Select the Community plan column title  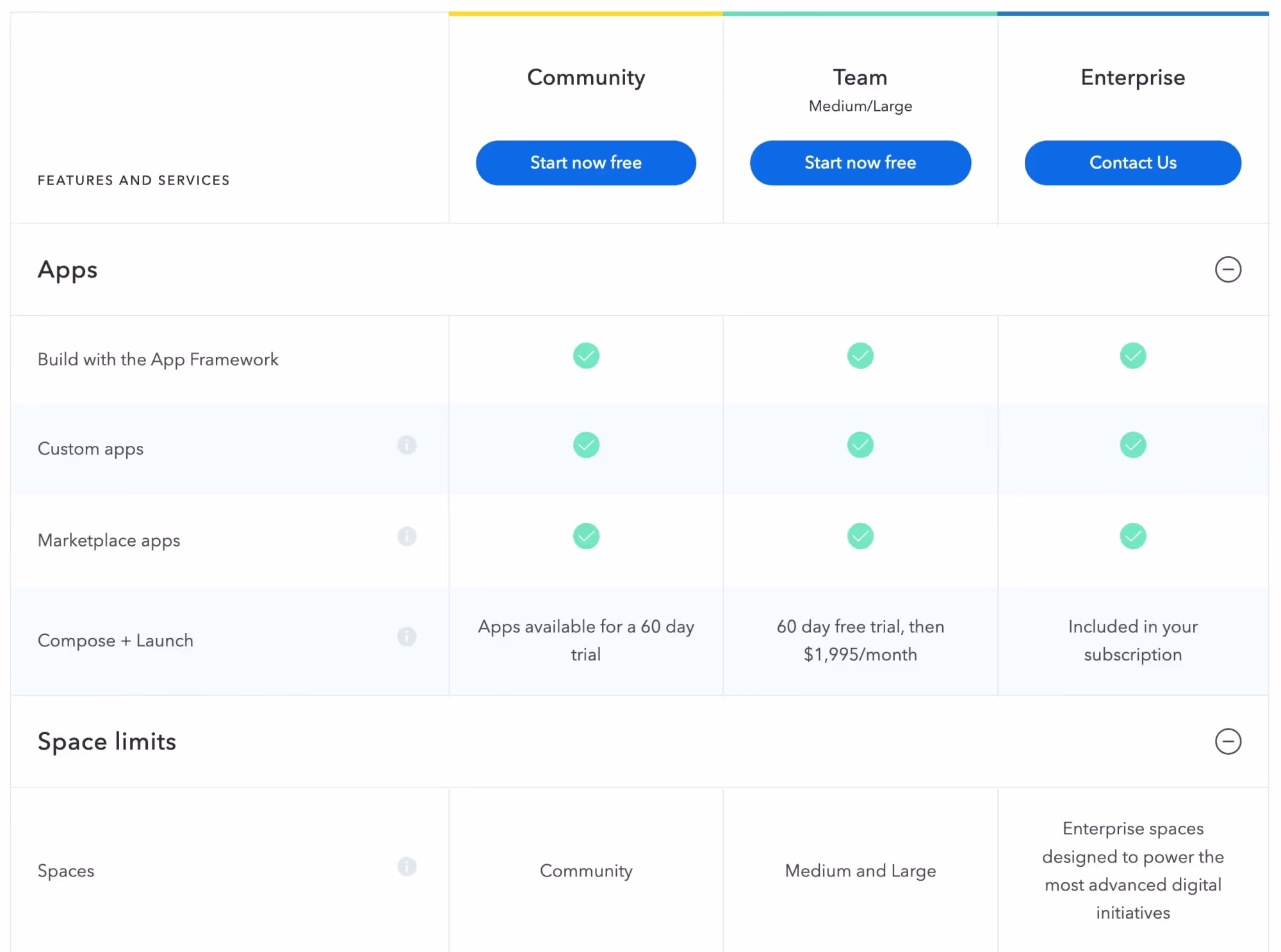[x=586, y=78]
